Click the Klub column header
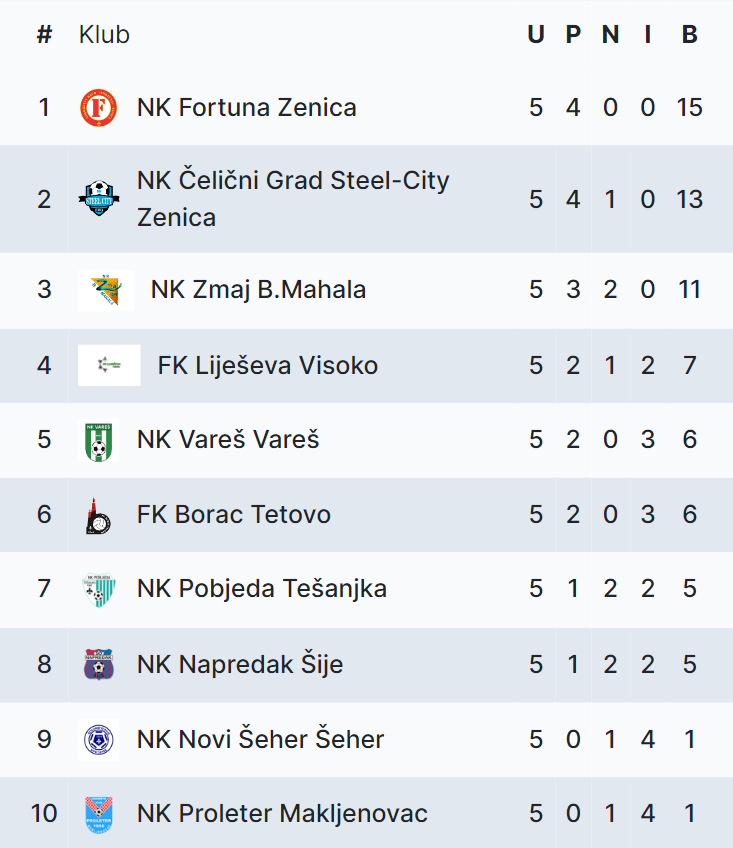 [x=104, y=35]
